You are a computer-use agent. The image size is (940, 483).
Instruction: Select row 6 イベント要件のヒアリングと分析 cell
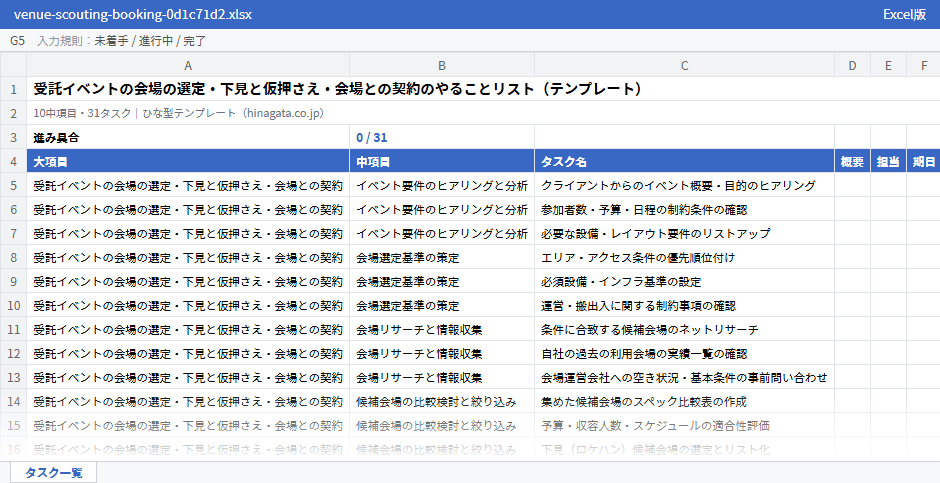tap(442, 209)
